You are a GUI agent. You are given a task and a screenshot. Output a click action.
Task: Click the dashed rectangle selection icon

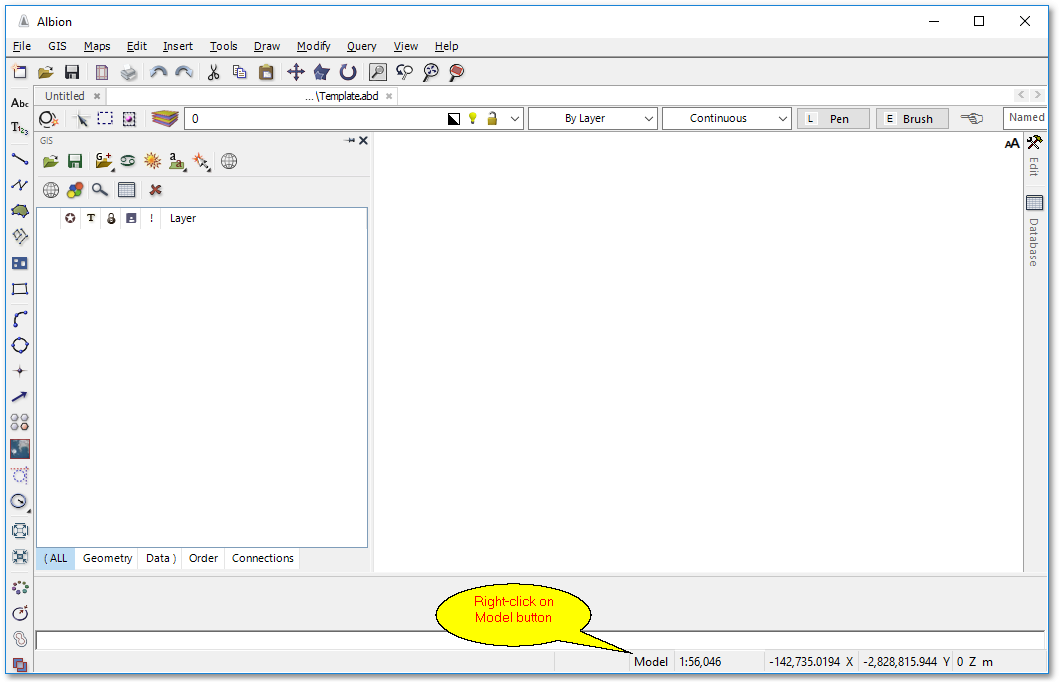coord(105,118)
